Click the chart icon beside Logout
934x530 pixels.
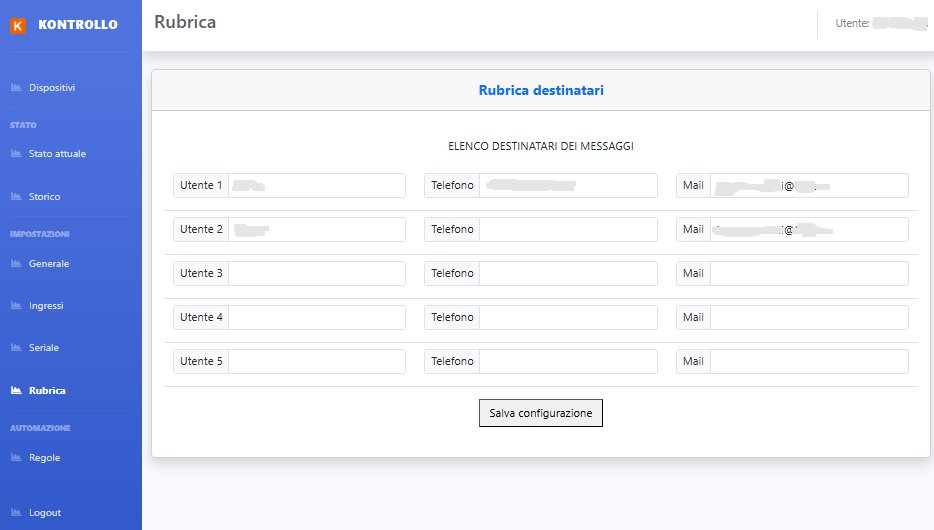(16, 512)
